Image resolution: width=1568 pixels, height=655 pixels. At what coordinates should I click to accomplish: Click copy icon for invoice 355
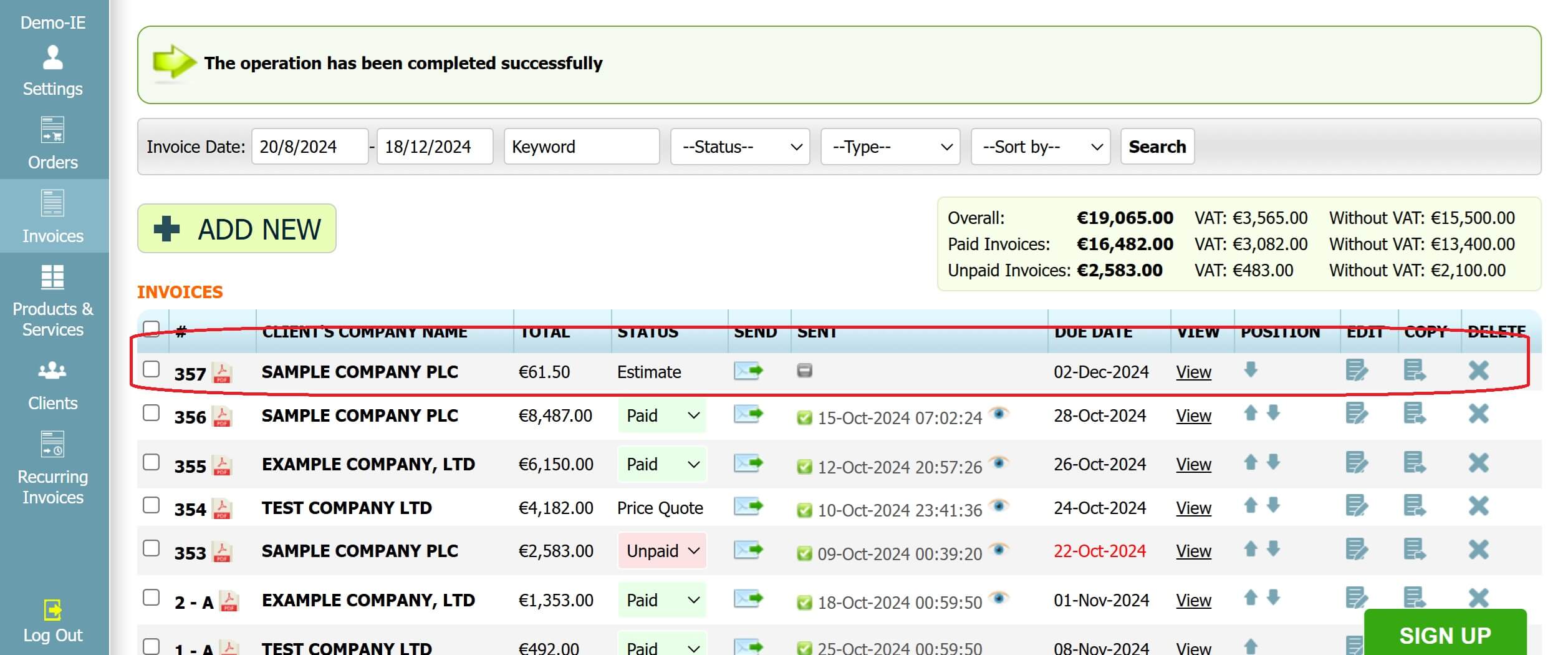[1415, 462]
